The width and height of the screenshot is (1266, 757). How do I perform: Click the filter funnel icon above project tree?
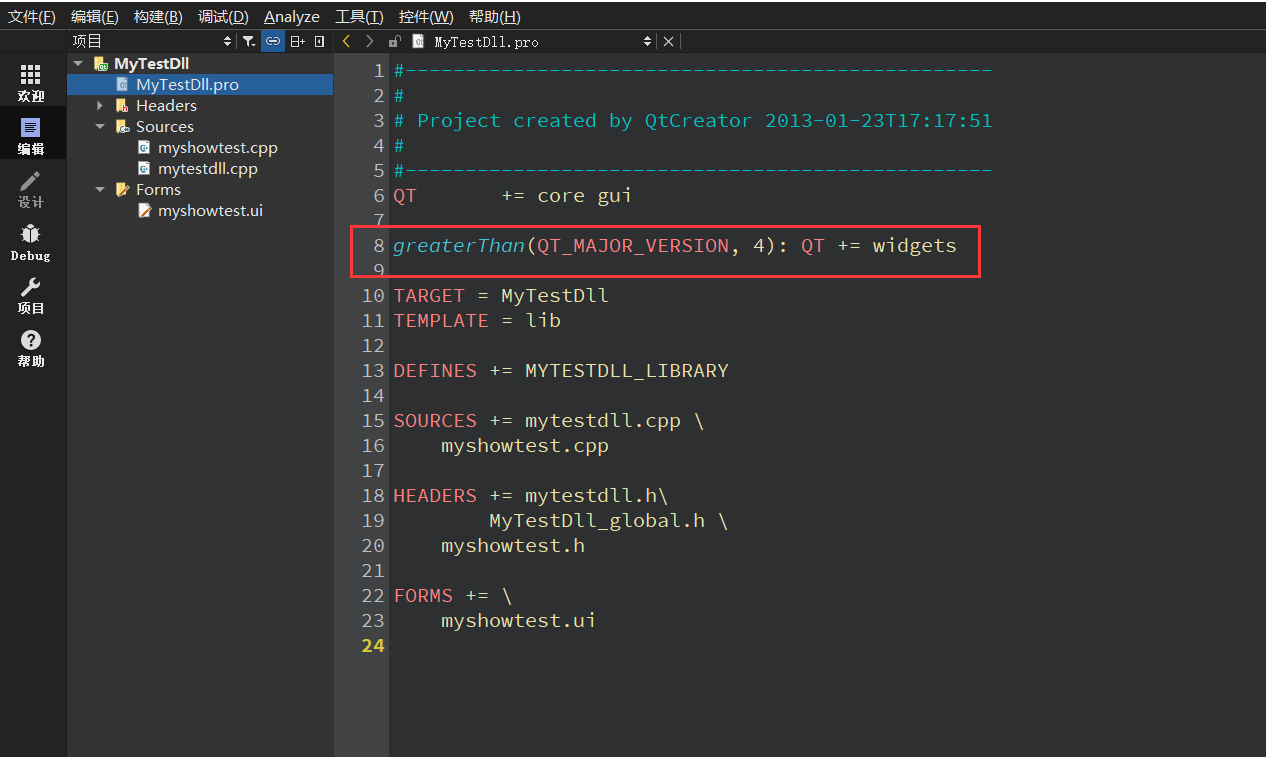[x=248, y=40]
